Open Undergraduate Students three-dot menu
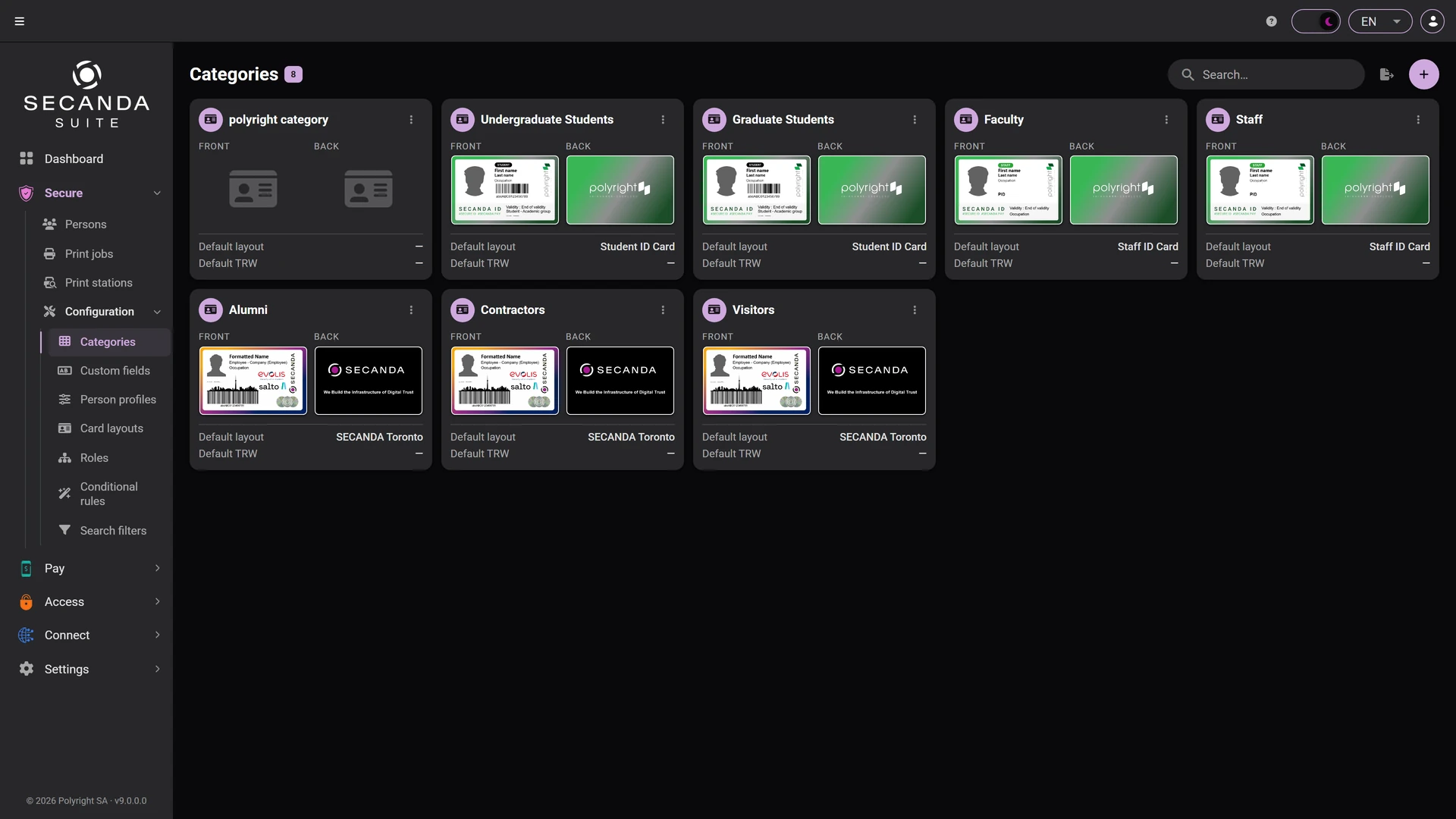Screen dimensions: 1456x819 click(663, 120)
